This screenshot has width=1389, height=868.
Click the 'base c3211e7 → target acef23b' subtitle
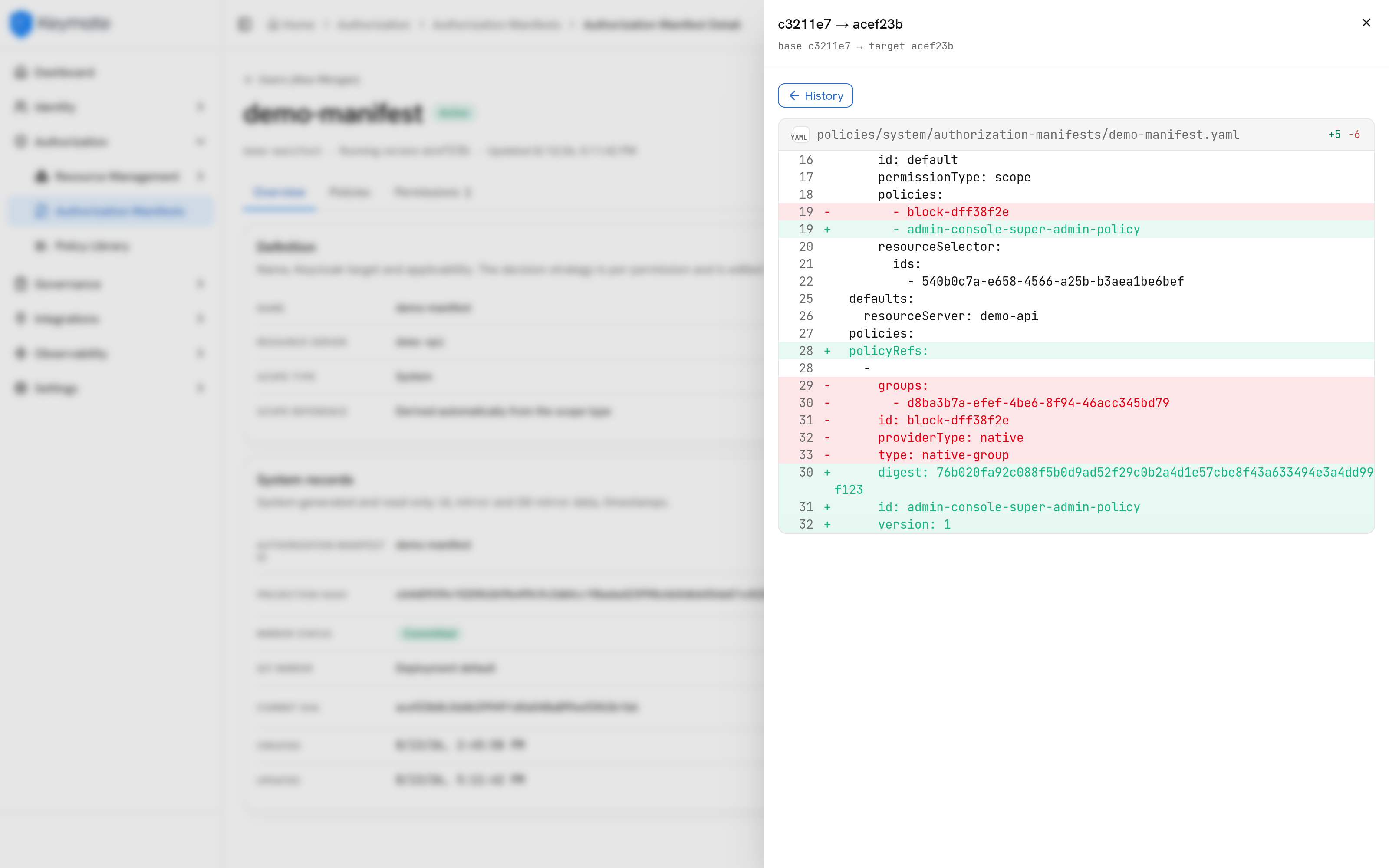865,46
